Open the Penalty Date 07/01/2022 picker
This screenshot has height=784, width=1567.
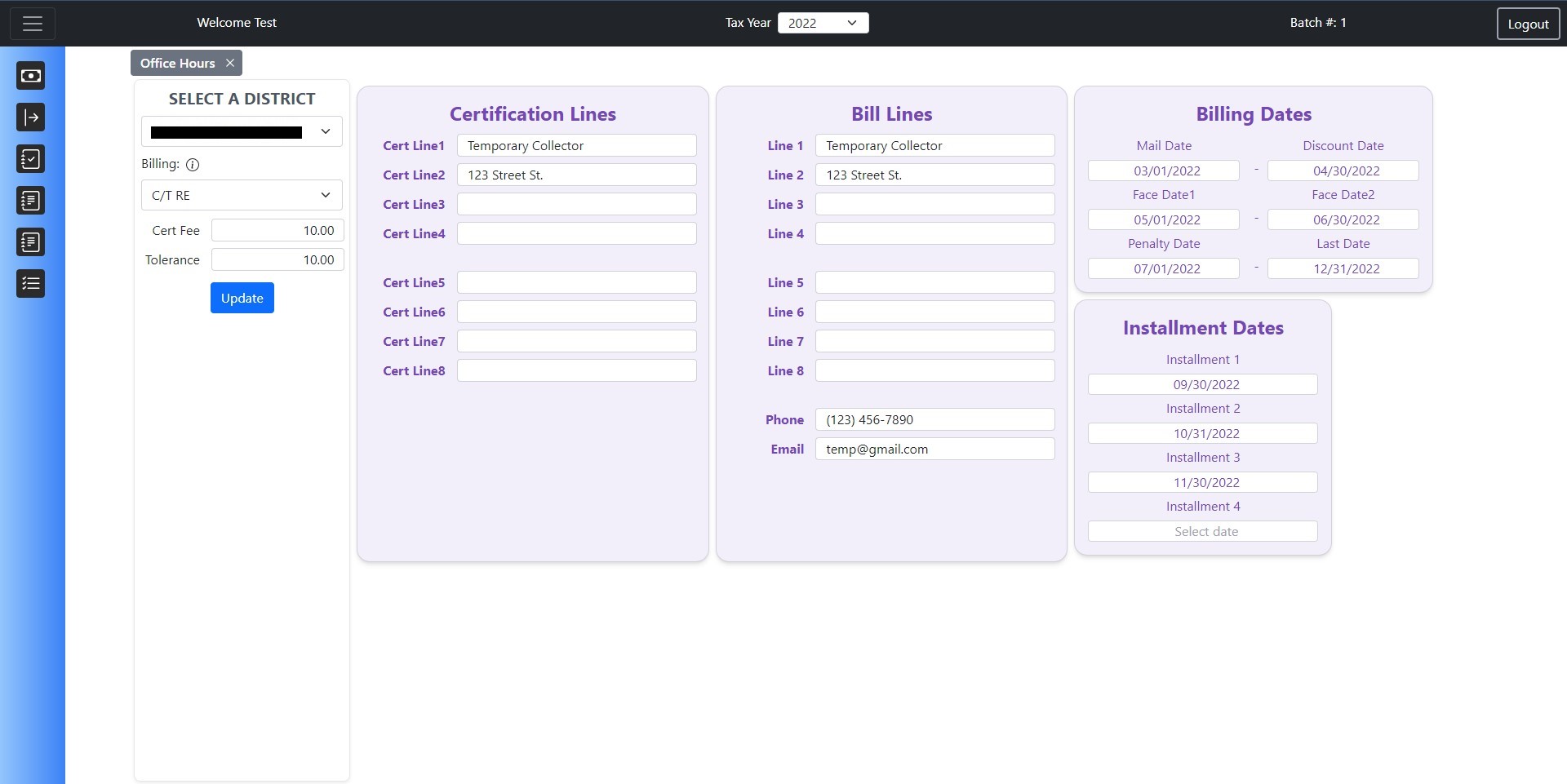tap(1164, 268)
